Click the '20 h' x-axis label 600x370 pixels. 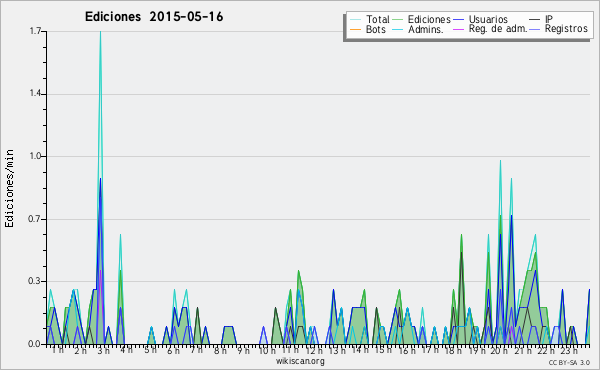(499, 350)
